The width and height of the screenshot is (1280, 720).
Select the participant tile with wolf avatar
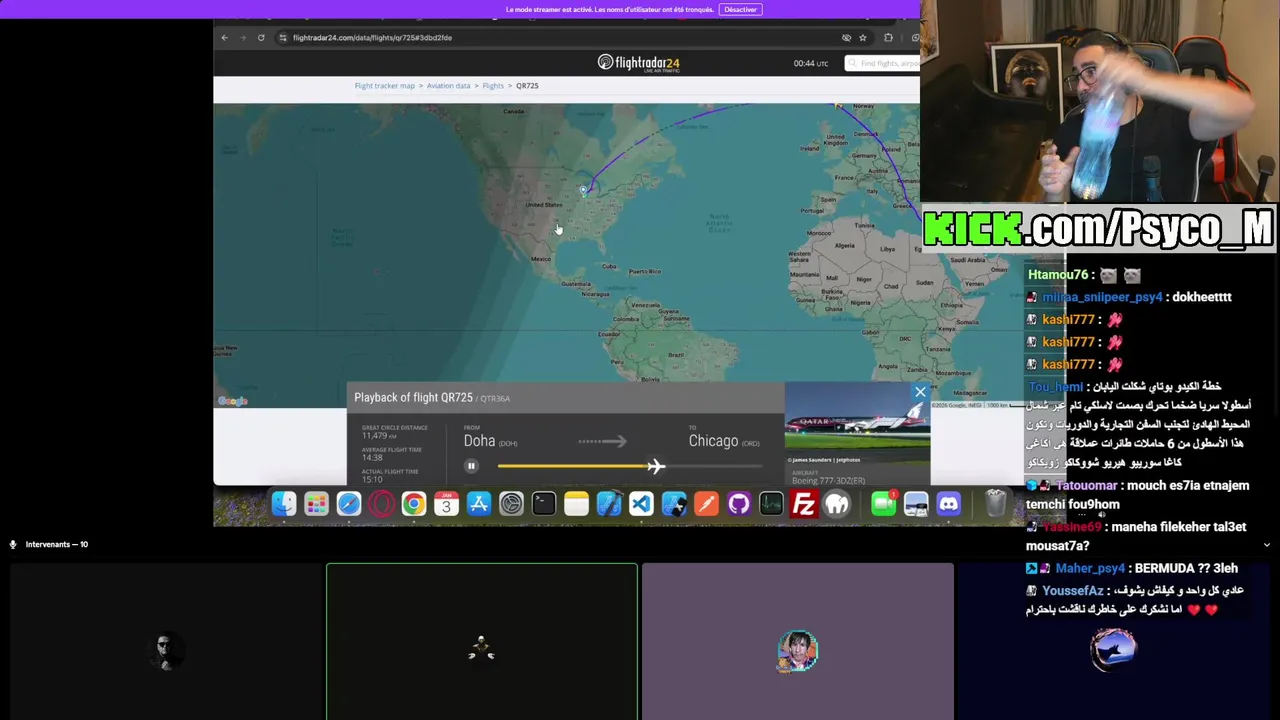pyautogui.click(x=1114, y=642)
